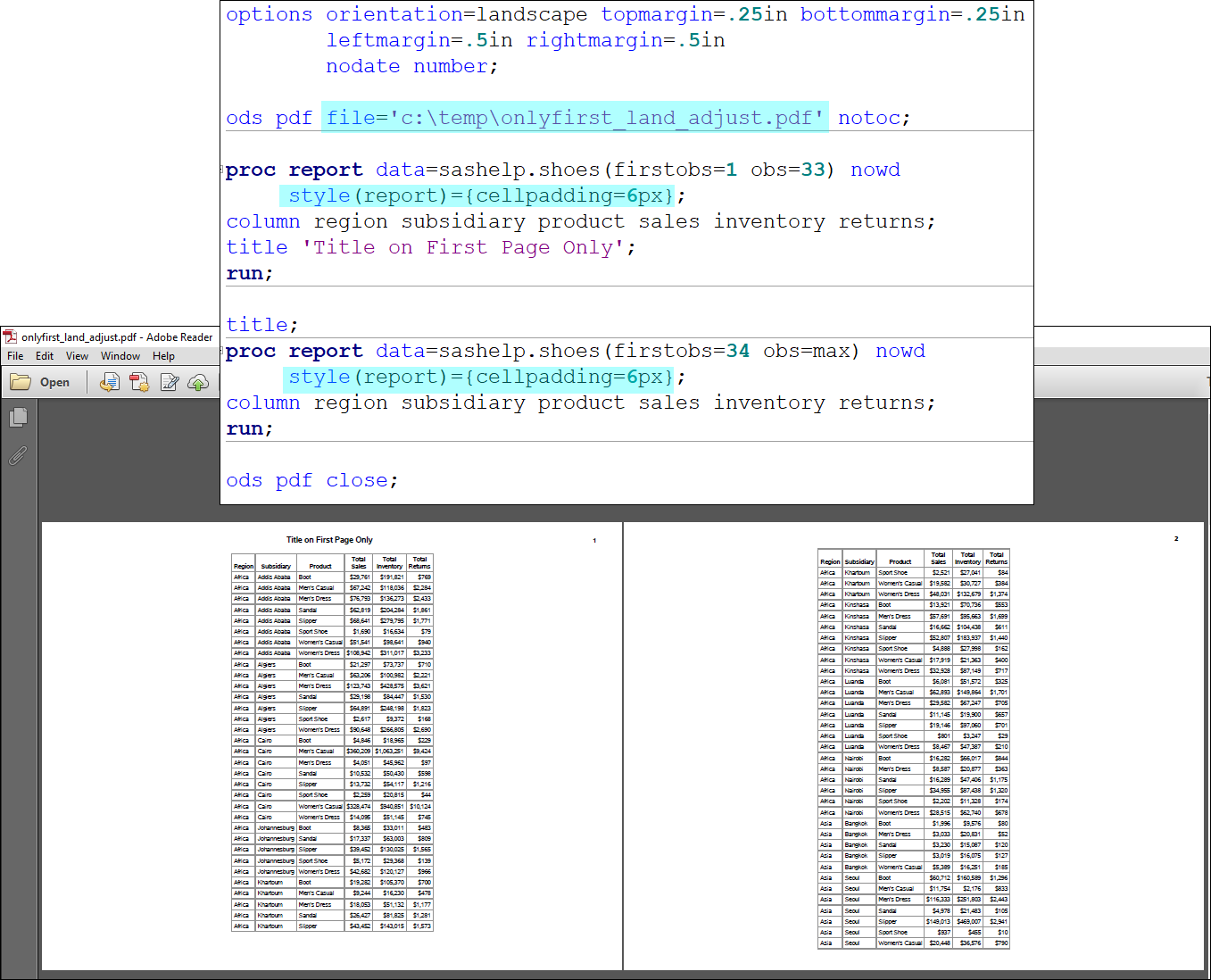
Task: Open the View menu
Action: [x=76, y=355]
